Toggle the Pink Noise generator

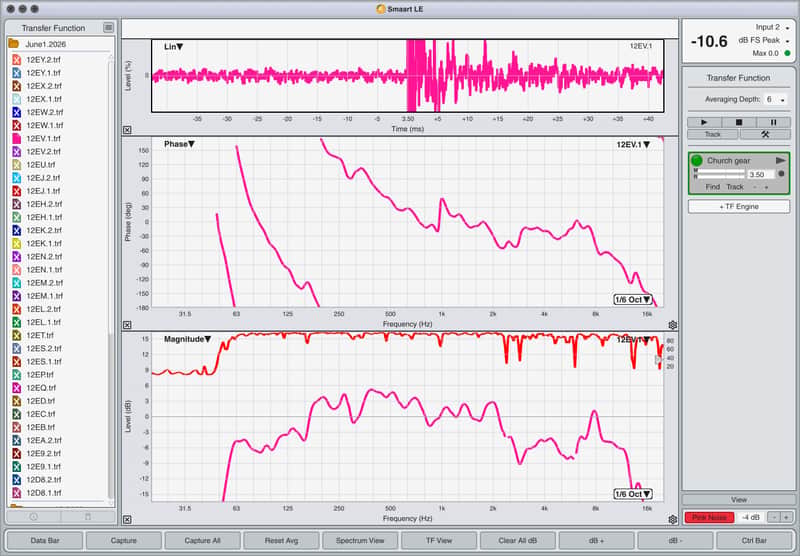(x=709, y=517)
